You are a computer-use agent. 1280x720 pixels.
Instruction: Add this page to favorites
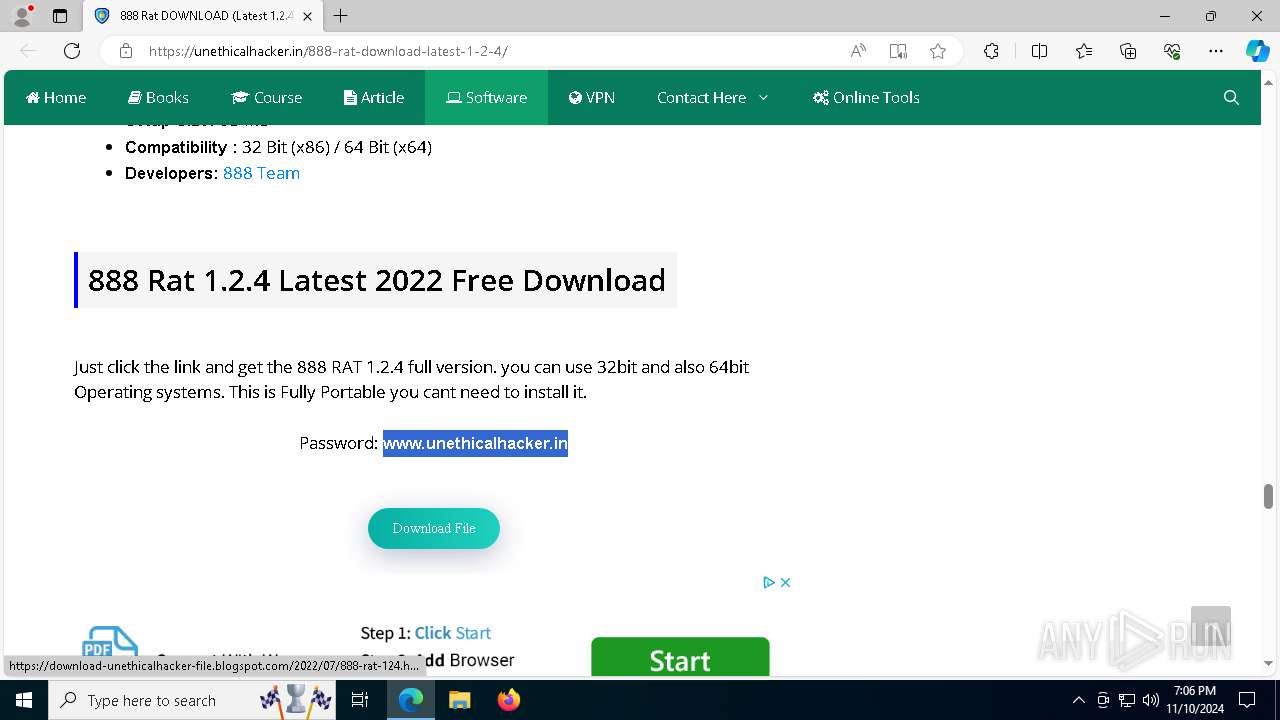tap(938, 51)
